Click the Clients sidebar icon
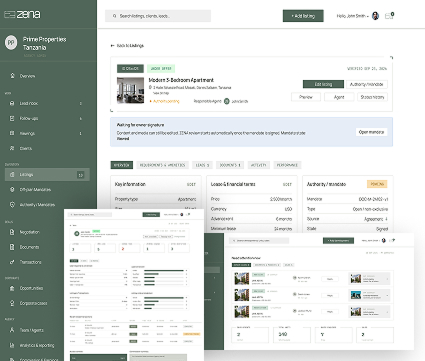425x361 pixels. click(12, 148)
